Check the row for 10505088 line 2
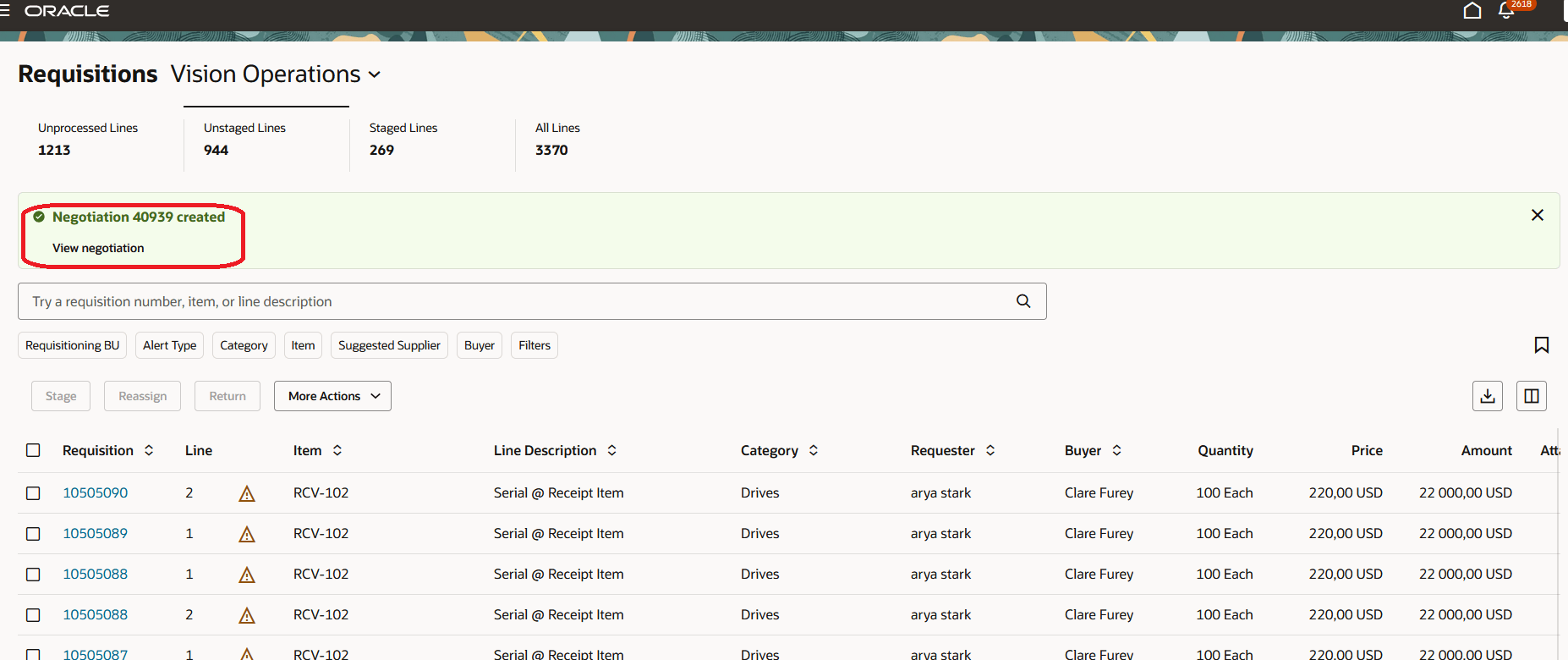Viewport: 1568px width, 660px height. click(x=33, y=615)
